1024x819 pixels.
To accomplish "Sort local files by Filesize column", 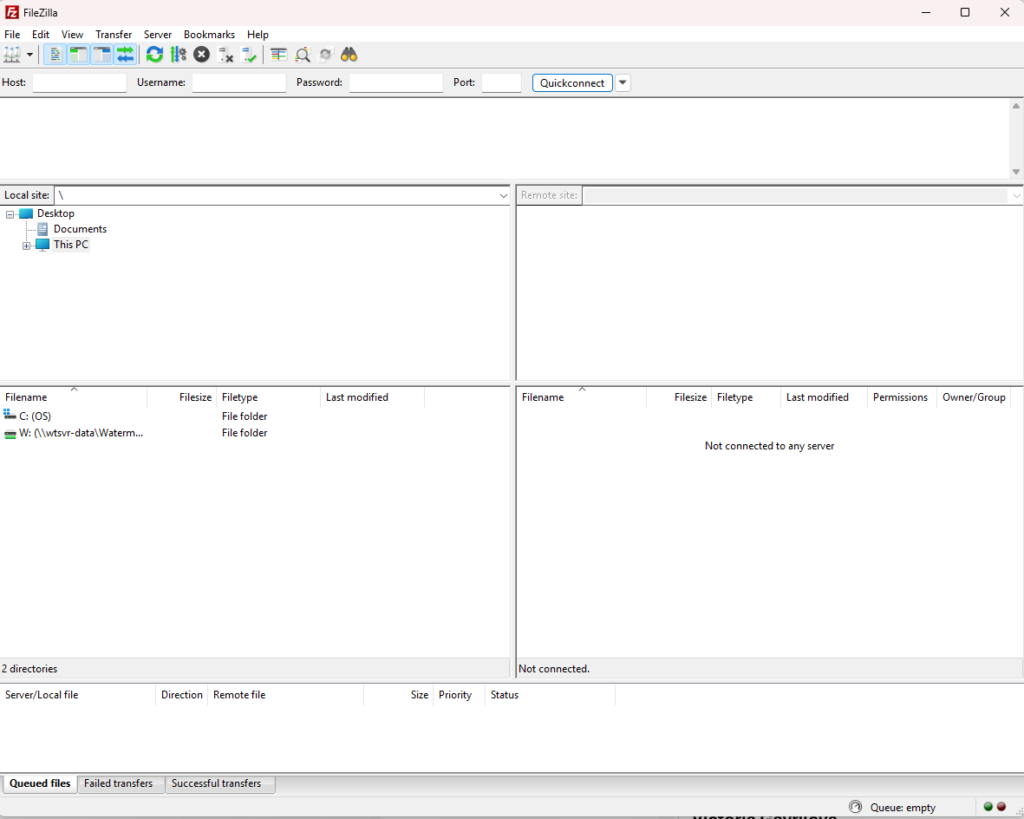I will coord(182,397).
